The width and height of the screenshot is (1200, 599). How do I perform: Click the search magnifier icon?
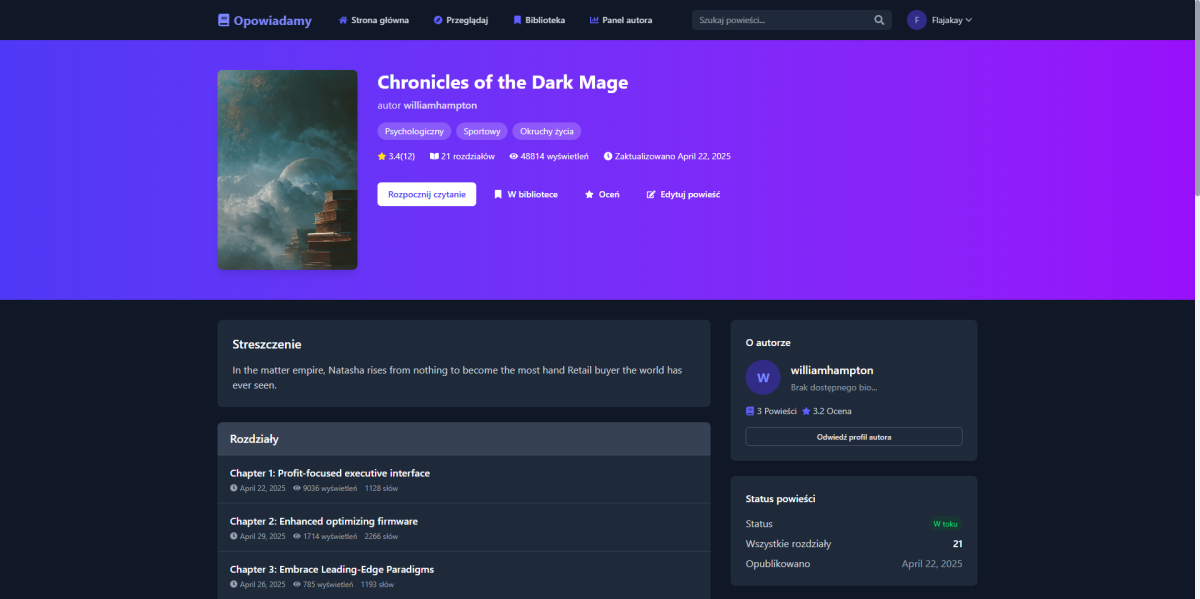pyautogui.click(x=879, y=20)
